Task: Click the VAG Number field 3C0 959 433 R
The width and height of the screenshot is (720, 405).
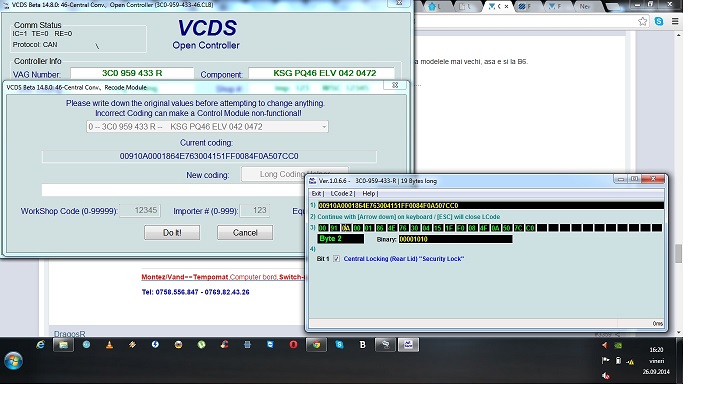Action: tap(132, 73)
